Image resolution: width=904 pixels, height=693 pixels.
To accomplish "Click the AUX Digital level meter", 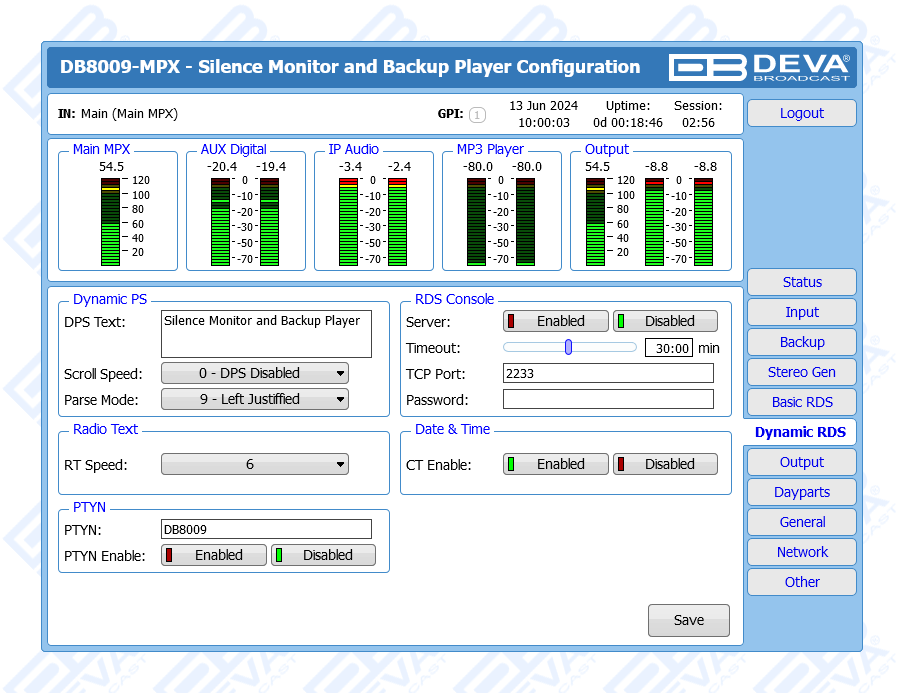I will coord(245,221).
